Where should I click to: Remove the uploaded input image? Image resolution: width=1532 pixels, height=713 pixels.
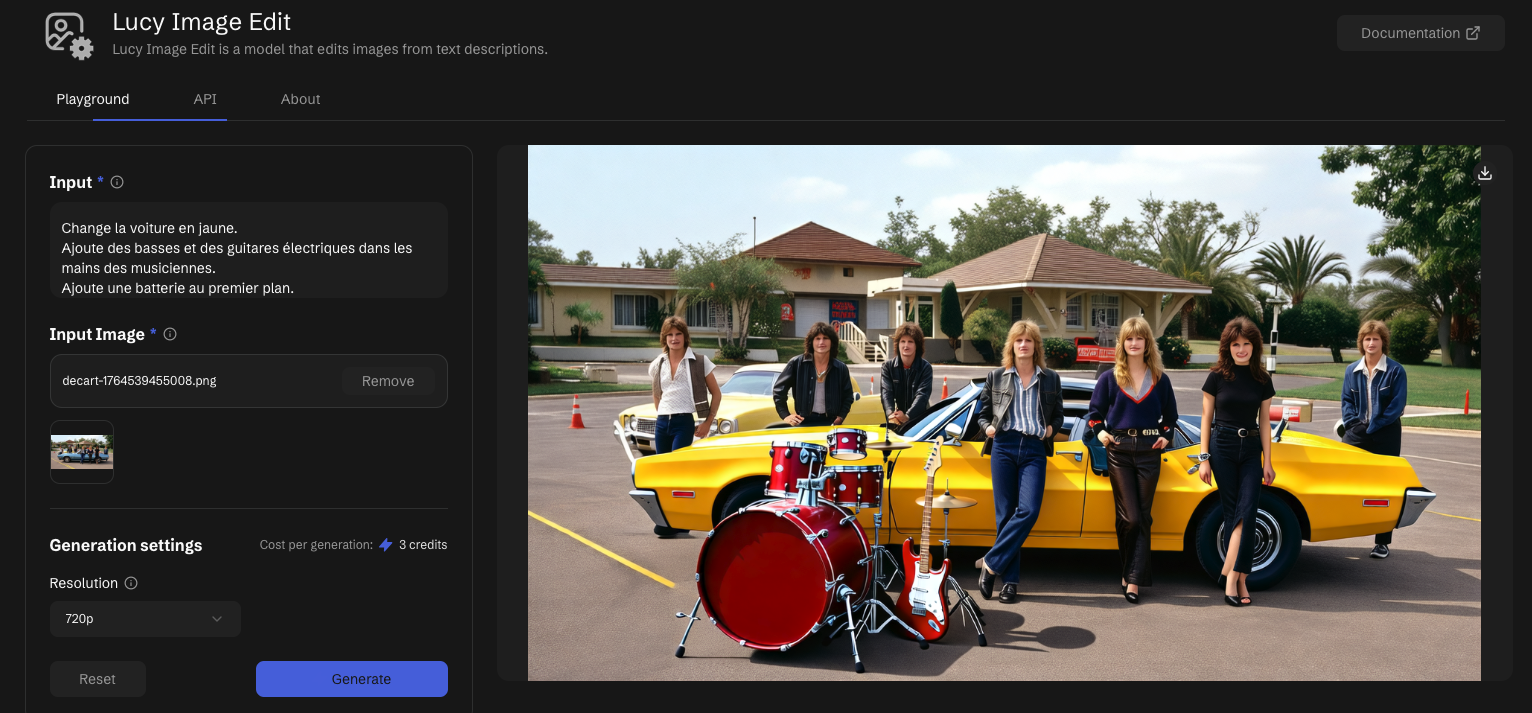[388, 381]
